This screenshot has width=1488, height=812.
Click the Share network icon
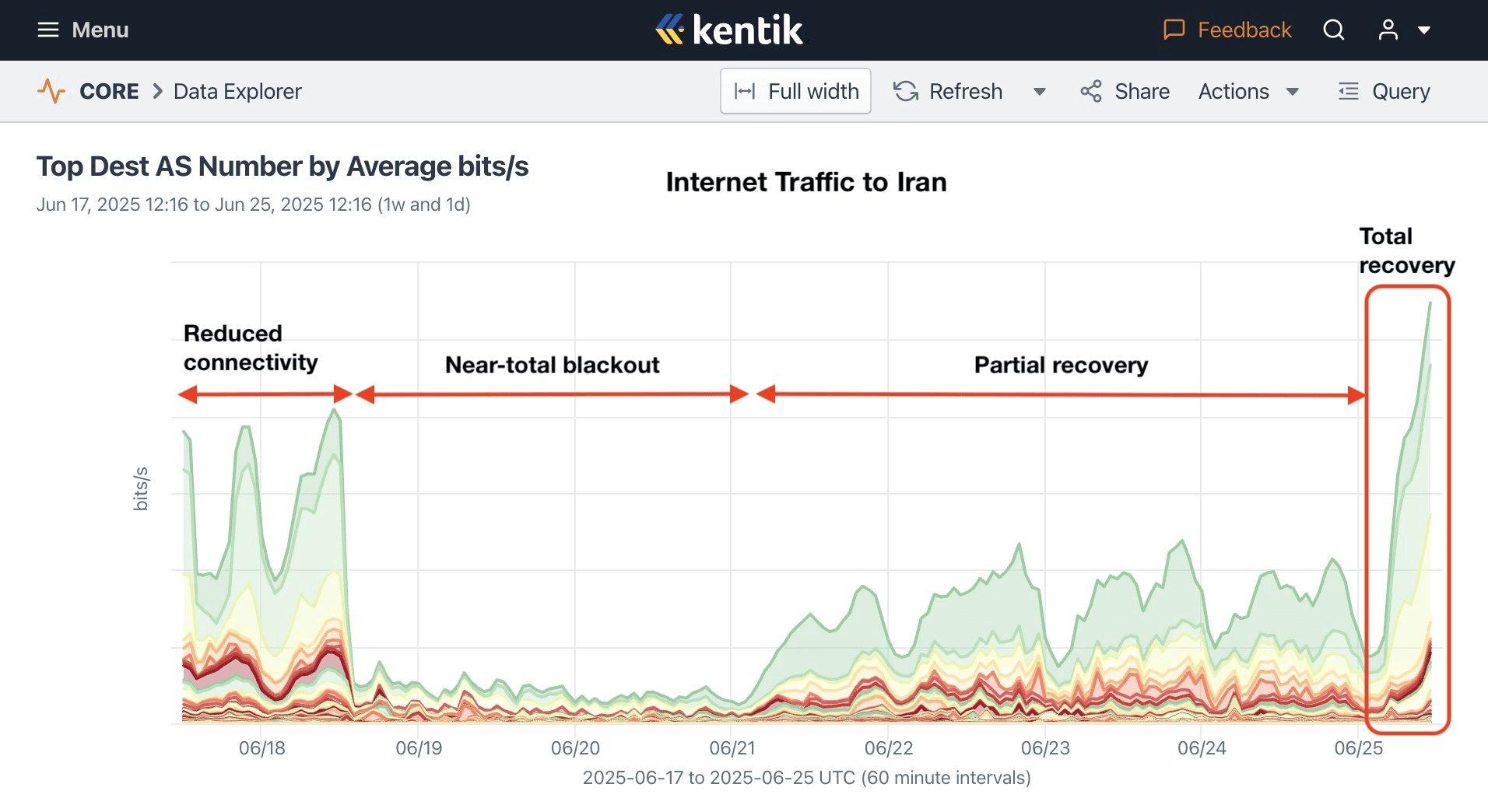point(1091,92)
